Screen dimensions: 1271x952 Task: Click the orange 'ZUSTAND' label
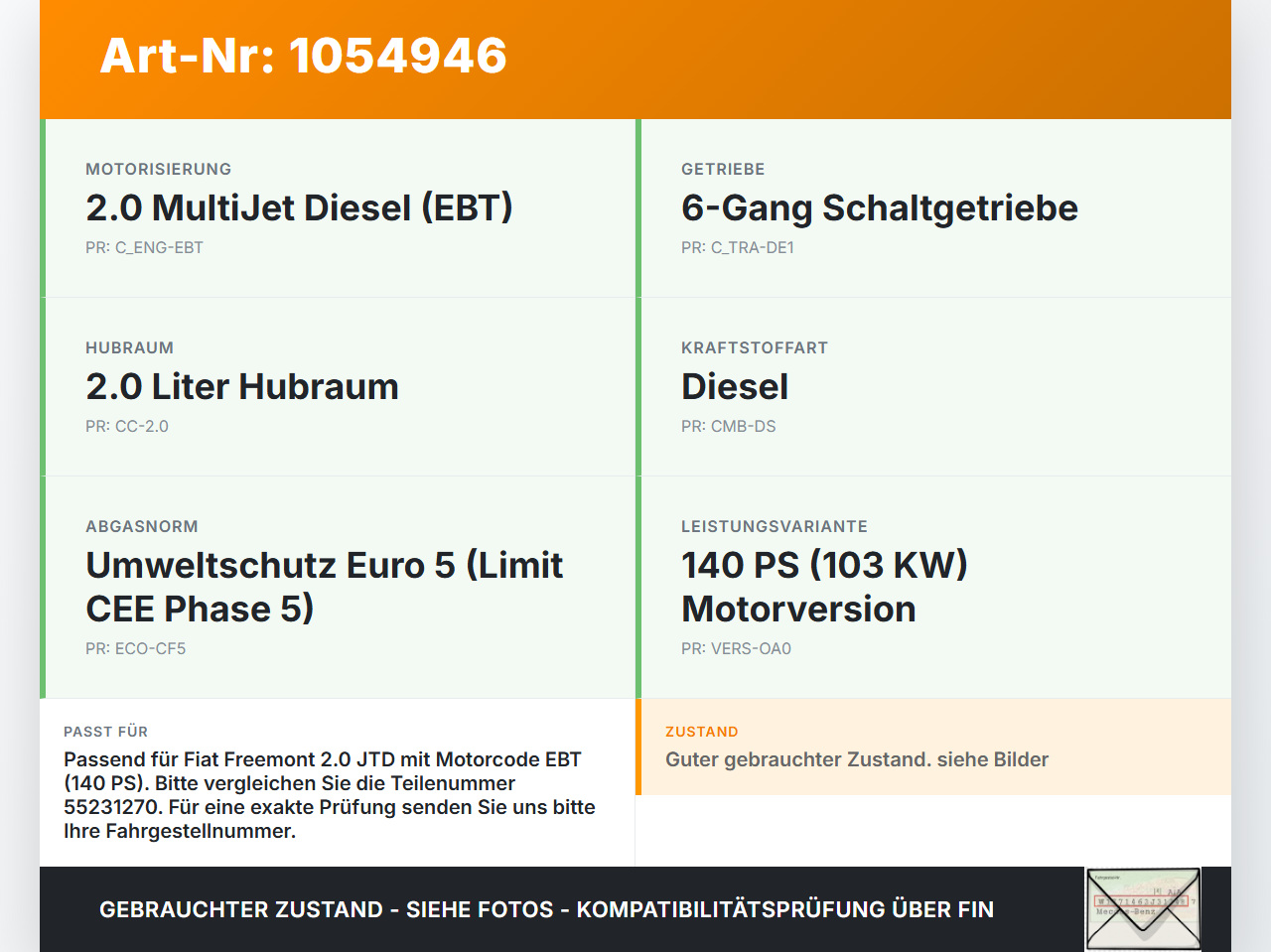(x=702, y=732)
